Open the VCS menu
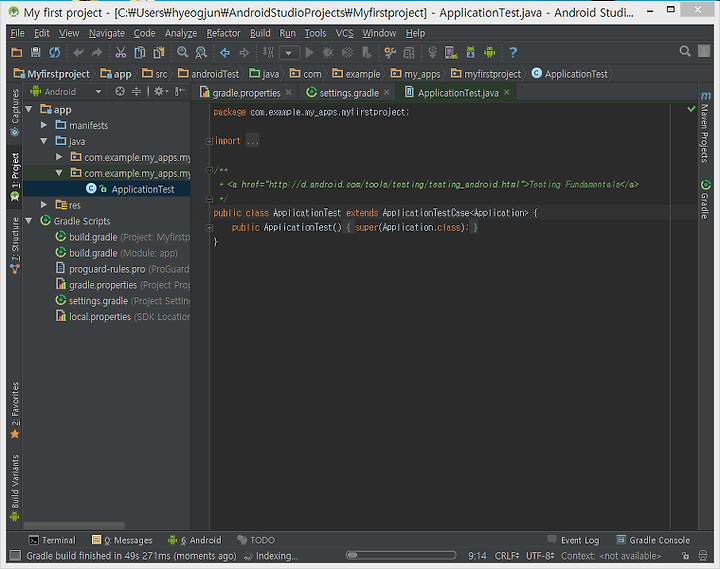Viewport: 720px width, 569px height. 344,33
